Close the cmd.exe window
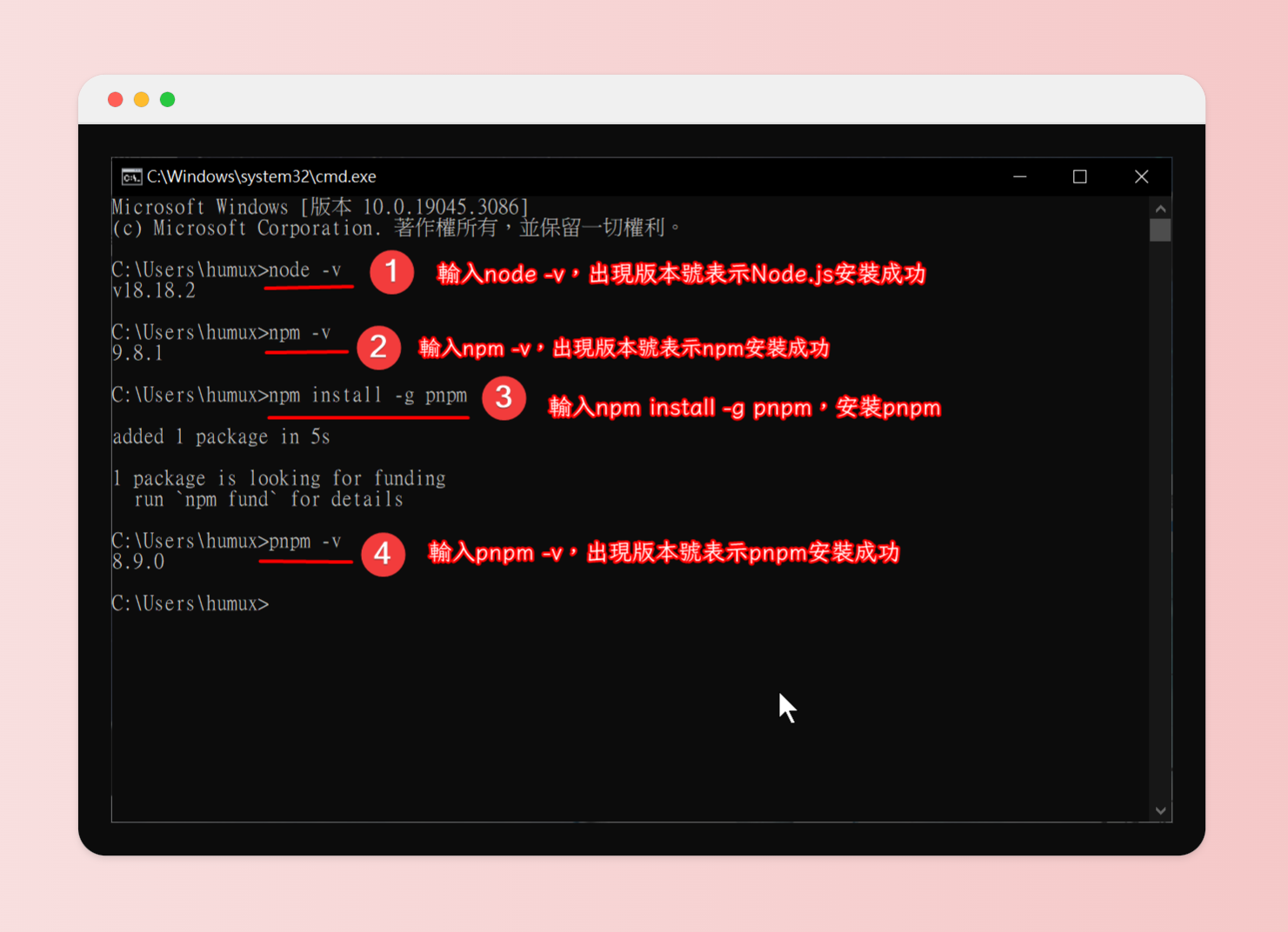 tap(1142, 176)
